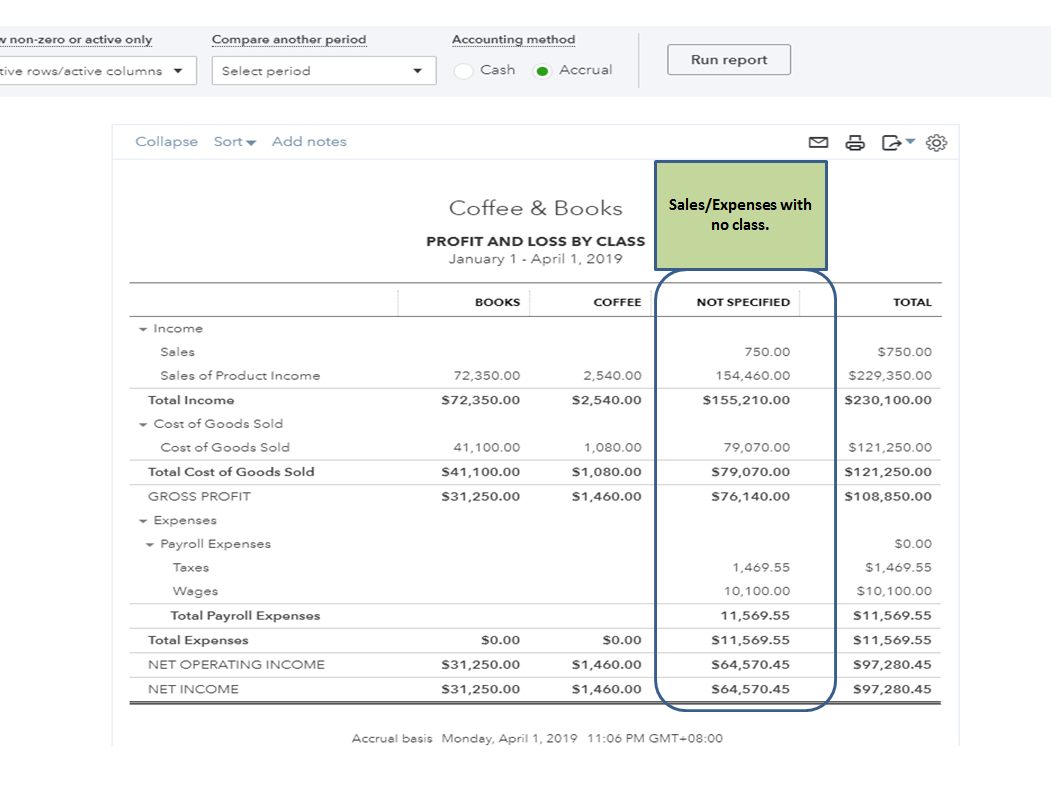Click the print report icon
The image size is (1057, 790).
pyautogui.click(x=855, y=143)
